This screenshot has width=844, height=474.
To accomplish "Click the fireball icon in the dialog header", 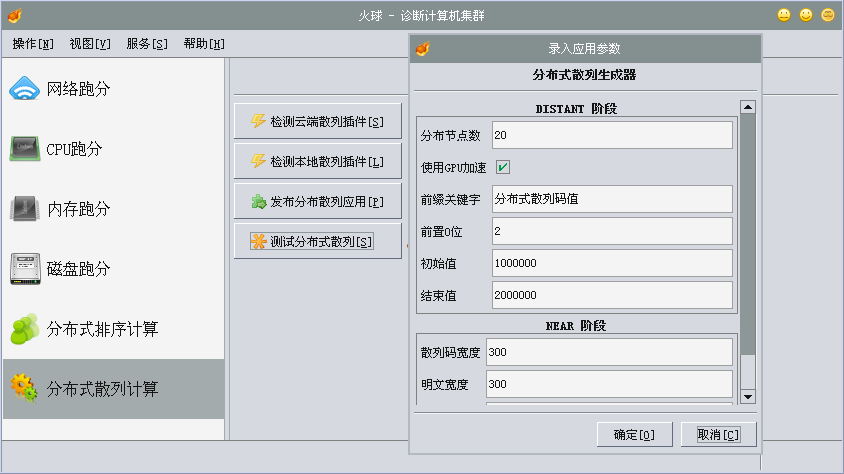I will click(x=423, y=48).
